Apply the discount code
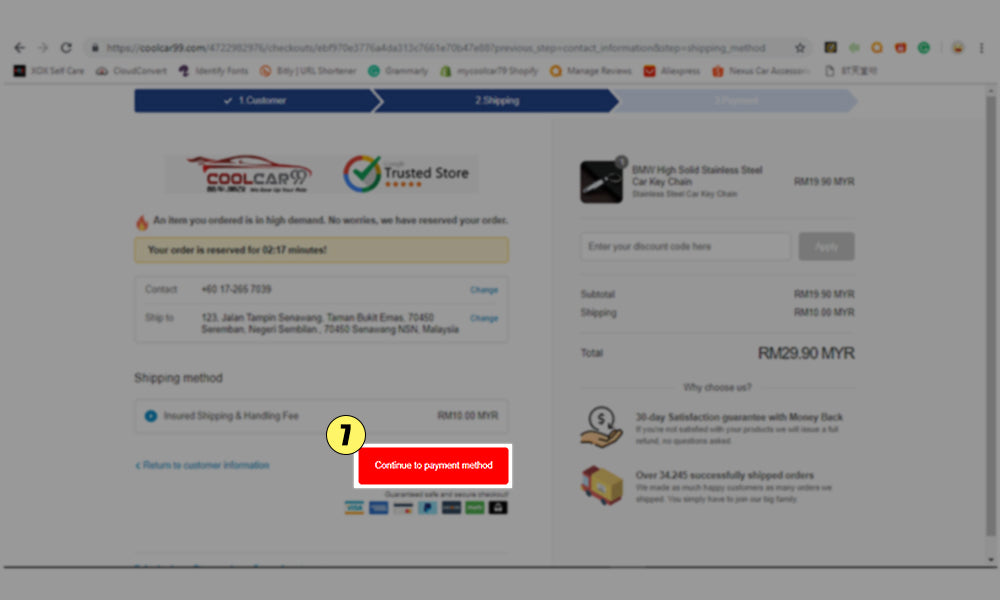The height and width of the screenshot is (600, 1000). coord(827,246)
